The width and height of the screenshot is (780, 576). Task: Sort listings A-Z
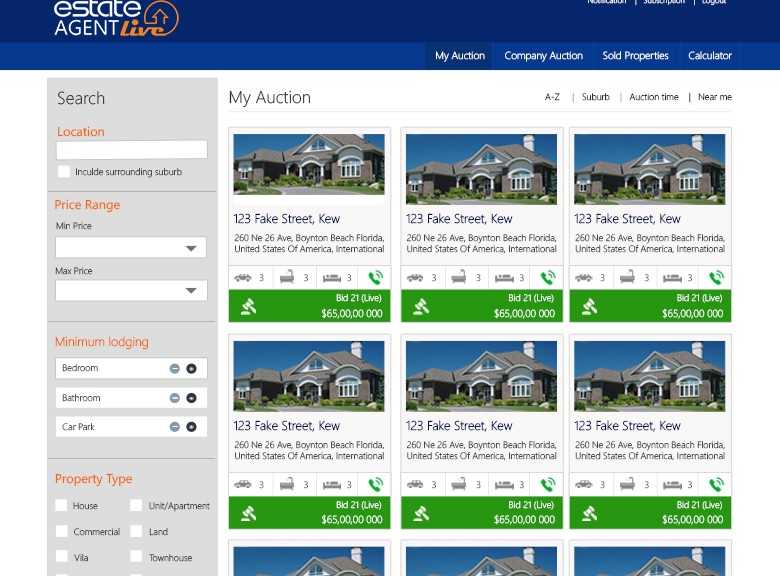[x=552, y=97]
